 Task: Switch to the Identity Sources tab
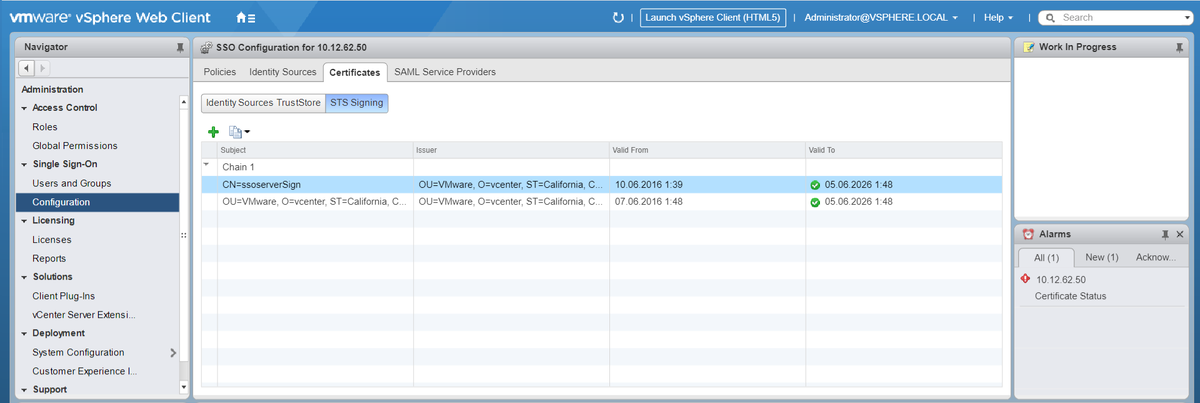click(282, 72)
